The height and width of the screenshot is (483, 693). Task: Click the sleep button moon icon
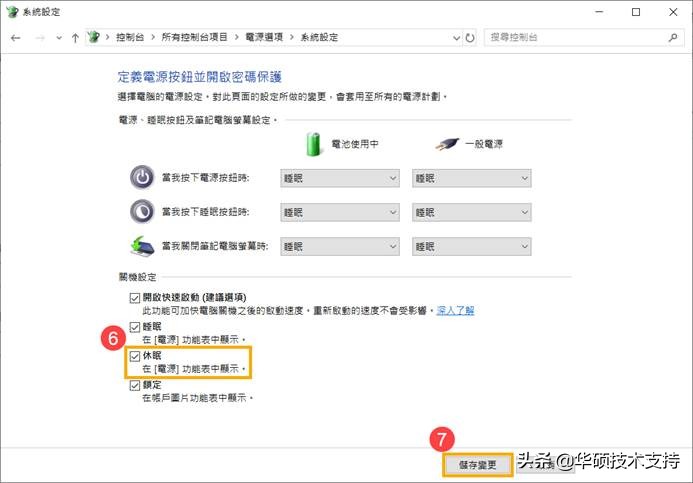point(142,212)
